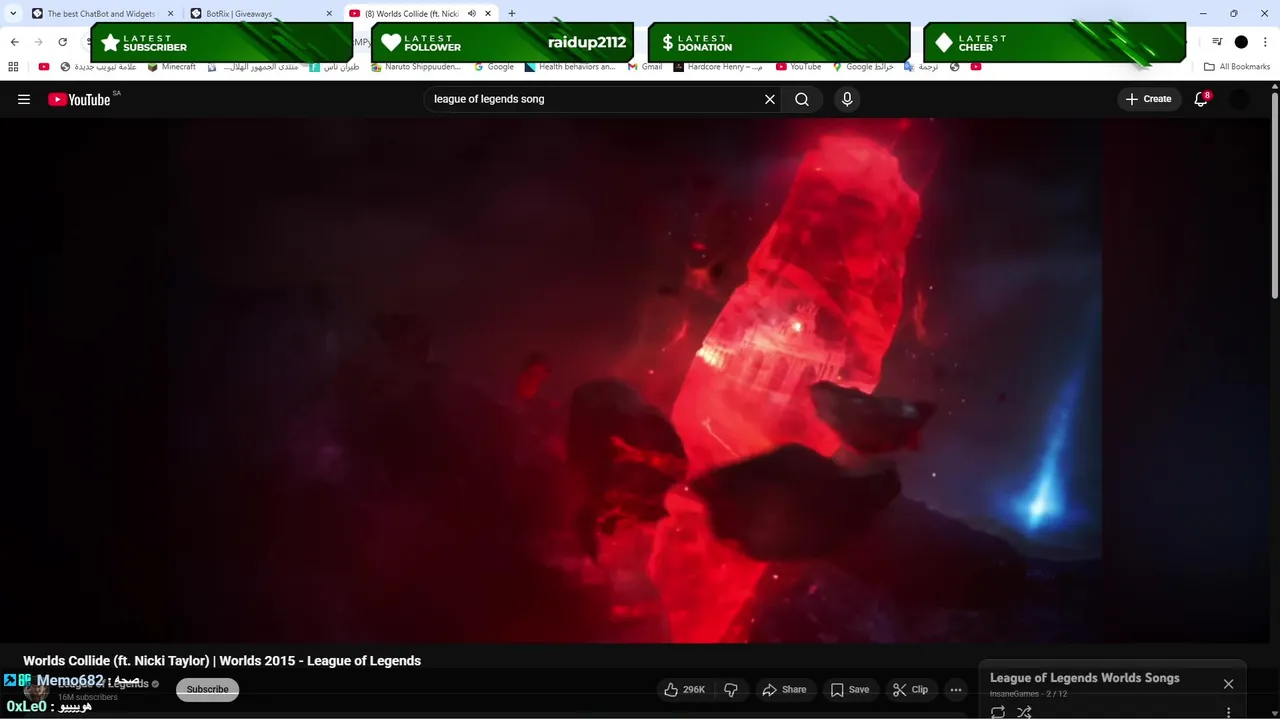Toggle playlist loop
This screenshot has height=720, width=1280.
998,712
